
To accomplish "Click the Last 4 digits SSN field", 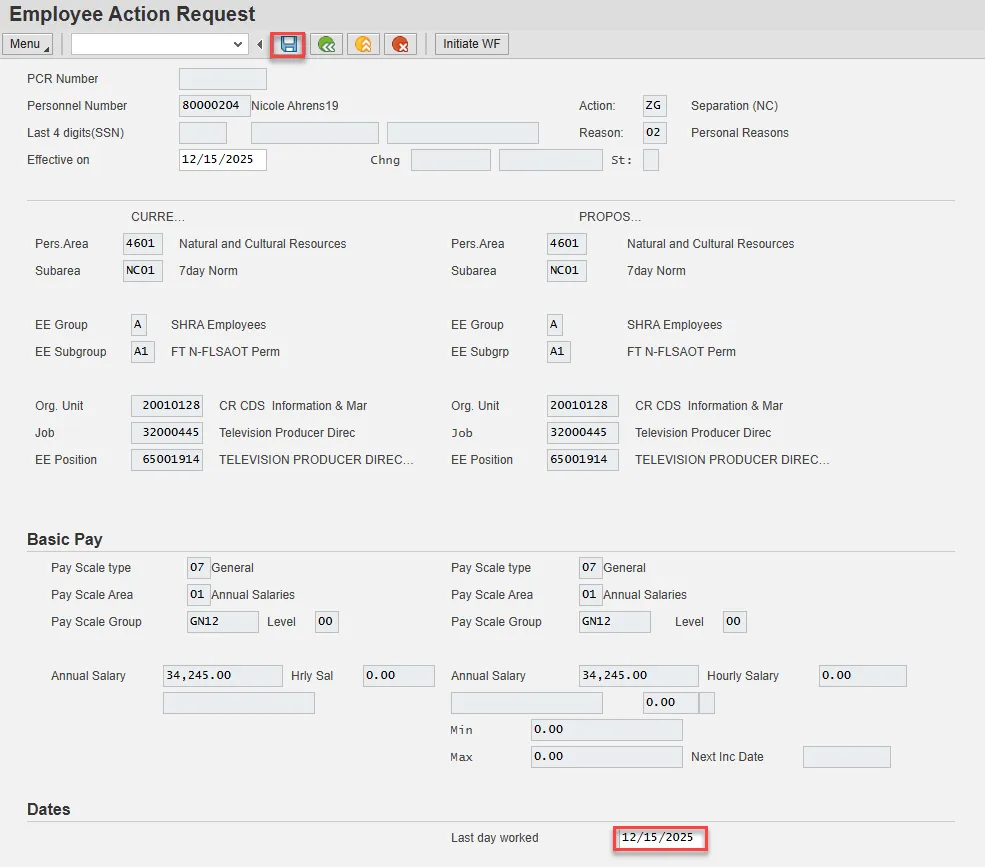I will tap(202, 133).
